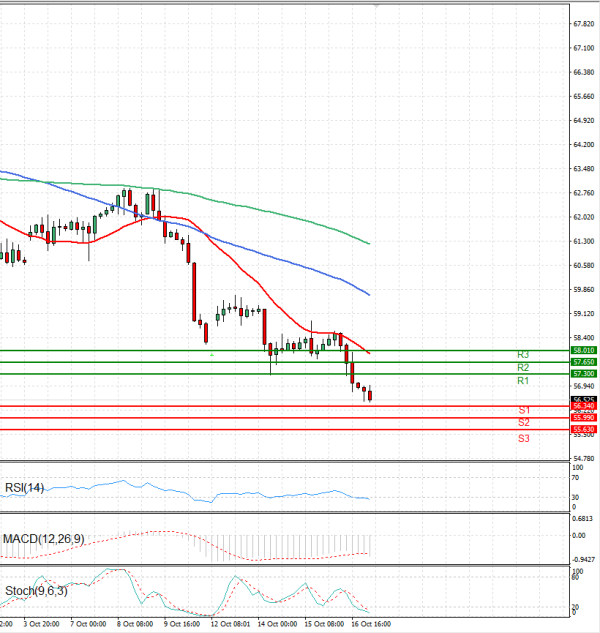Viewport: 600px width, 633px height.
Task: Click the R3 resistance level label
Action: pos(523,355)
